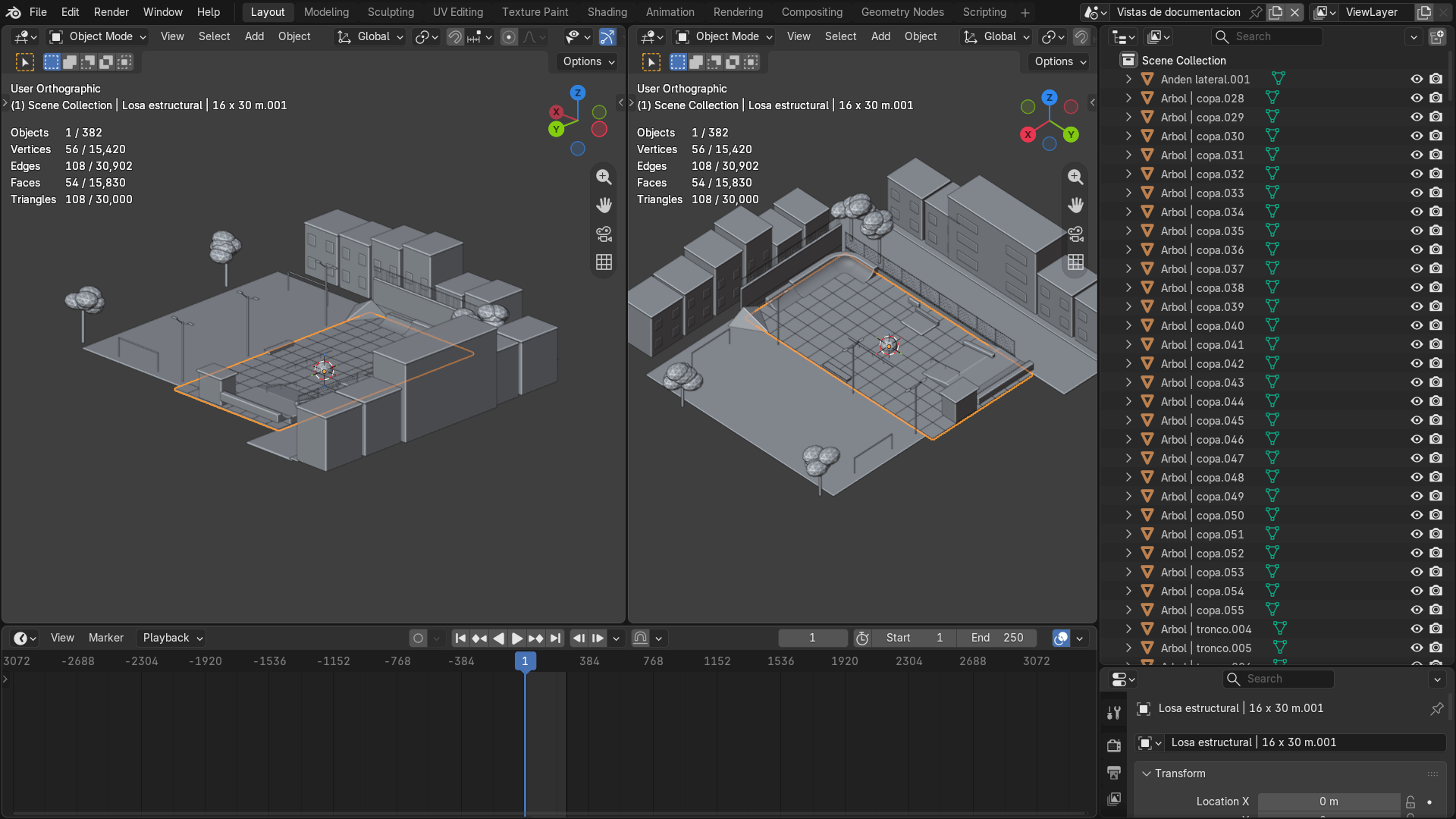
Task: Open Global orientation dropdown in right viewport
Action: [996, 36]
